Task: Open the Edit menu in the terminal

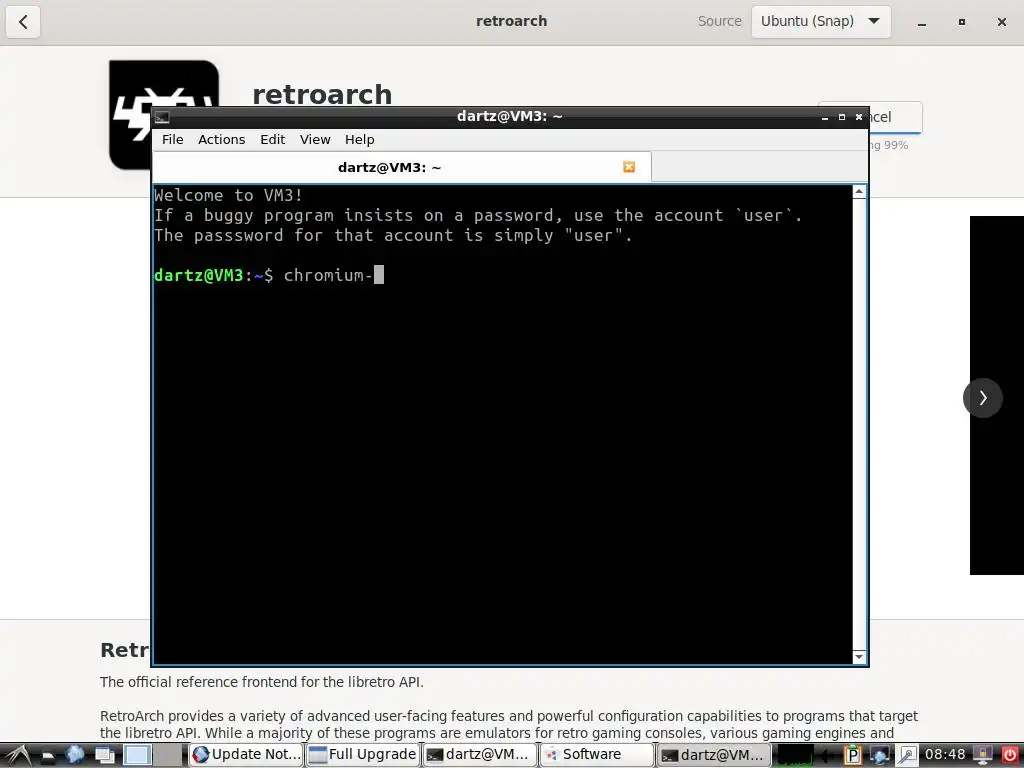Action: tap(272, 139)
